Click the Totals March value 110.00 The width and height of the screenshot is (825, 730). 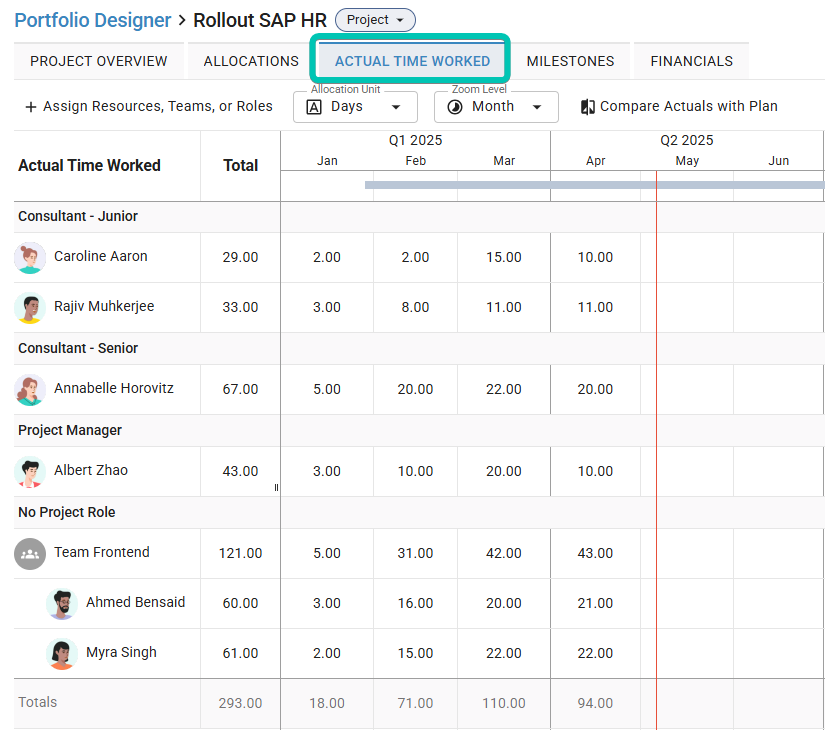coord(504,704)
